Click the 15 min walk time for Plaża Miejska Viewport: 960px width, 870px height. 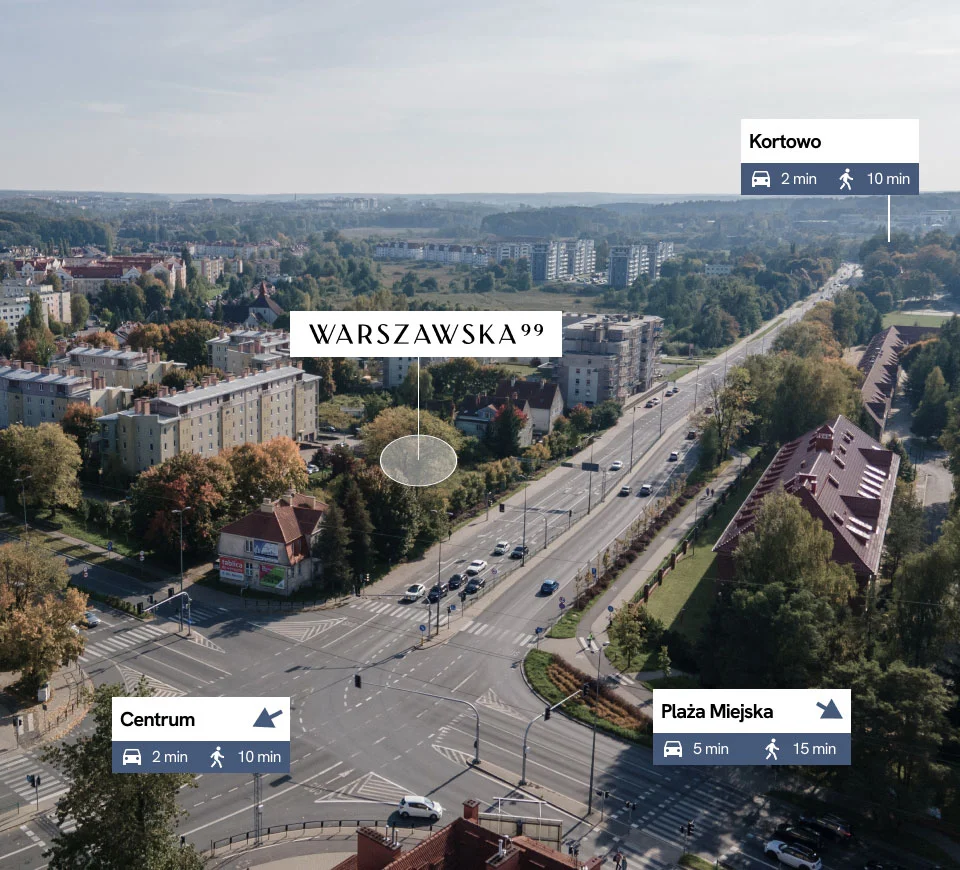click(x=813, y=749)
